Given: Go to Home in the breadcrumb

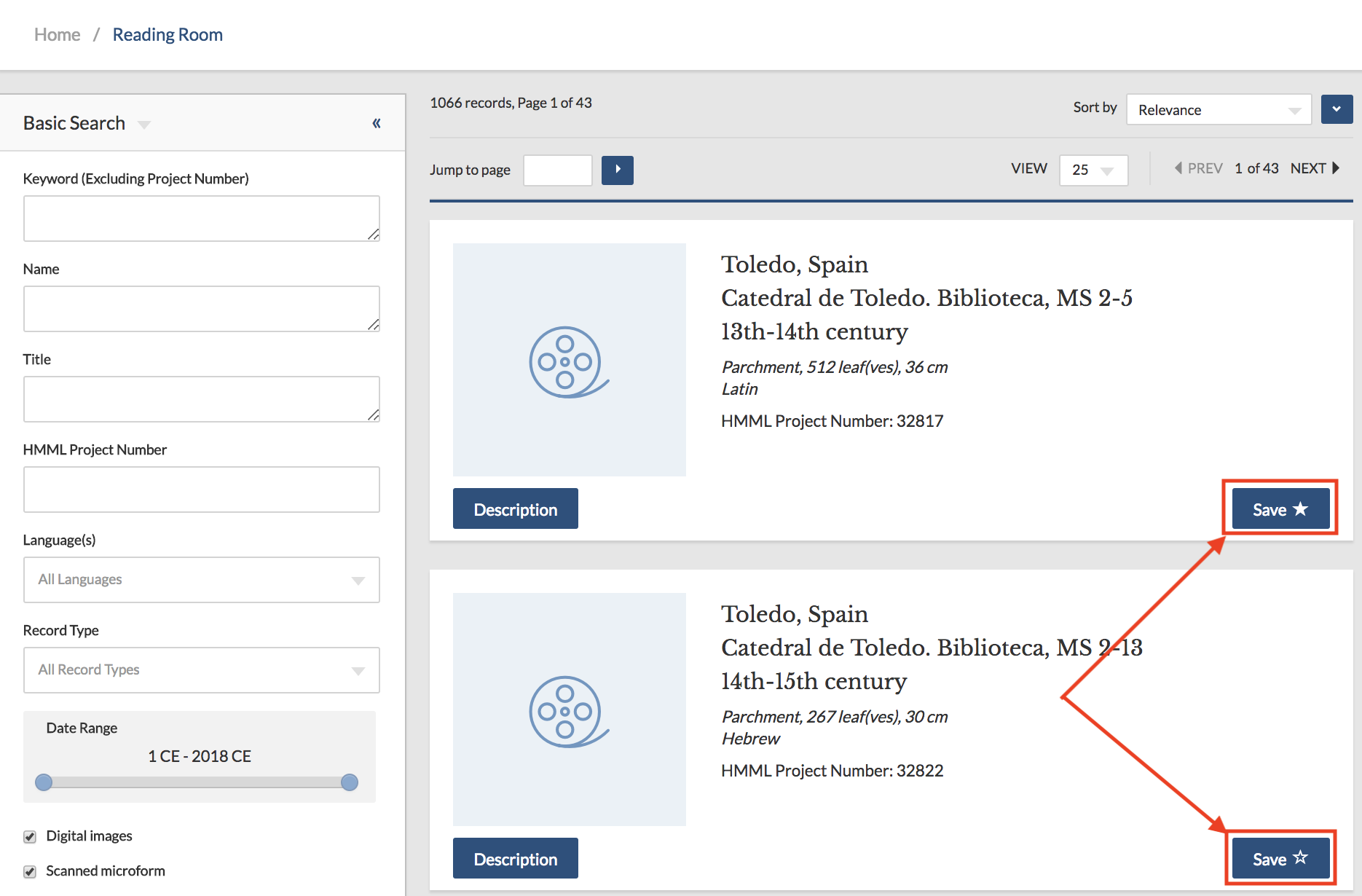Looking at the screenshot, I should click(x=57, y=34).
